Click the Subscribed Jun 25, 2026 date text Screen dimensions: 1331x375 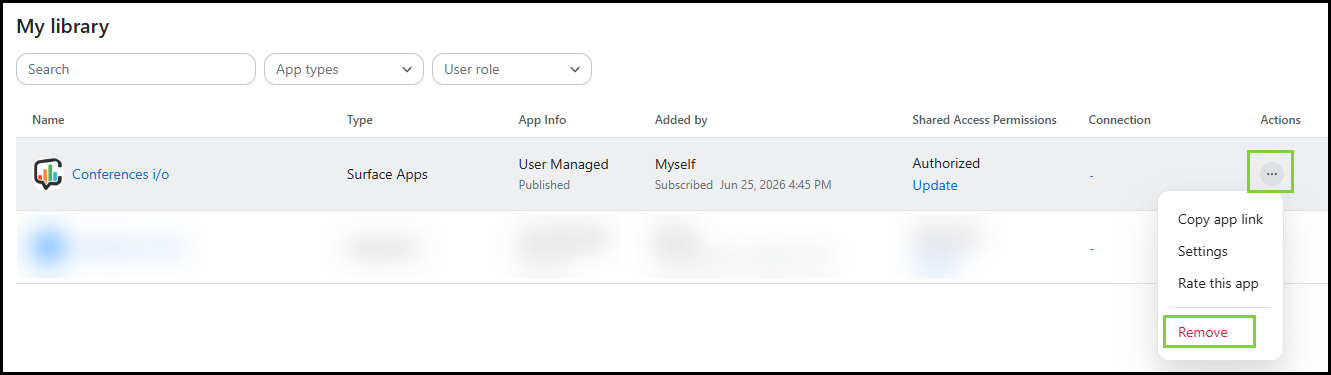(743, 185)
